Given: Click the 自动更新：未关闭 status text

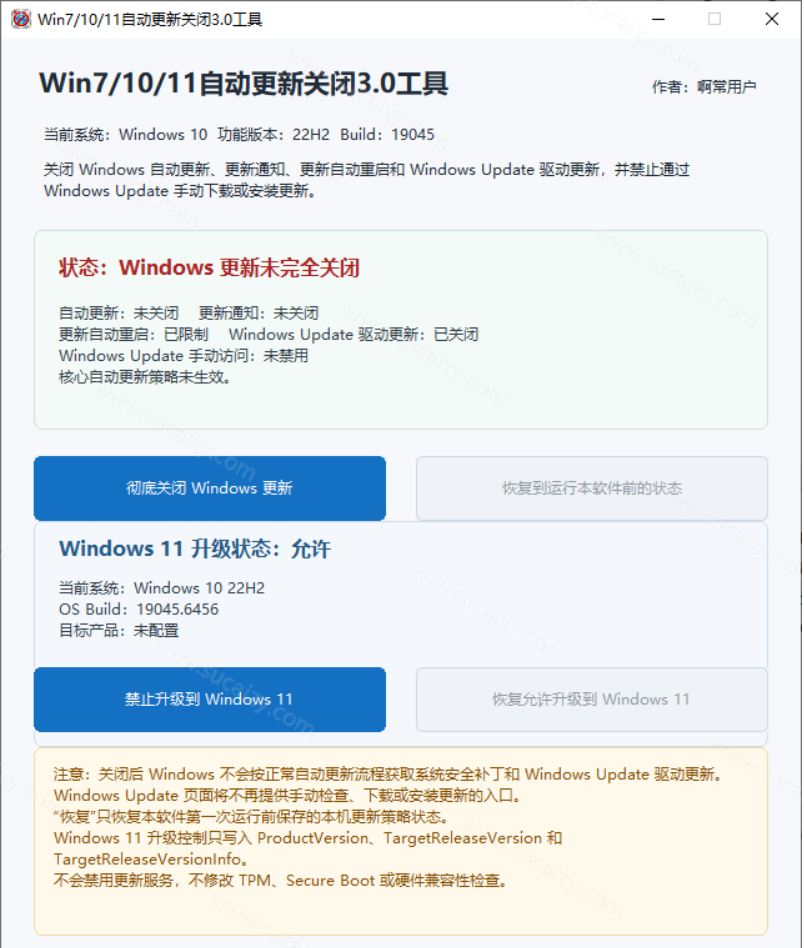Looking at the screenshot, I should click(118, 313).
